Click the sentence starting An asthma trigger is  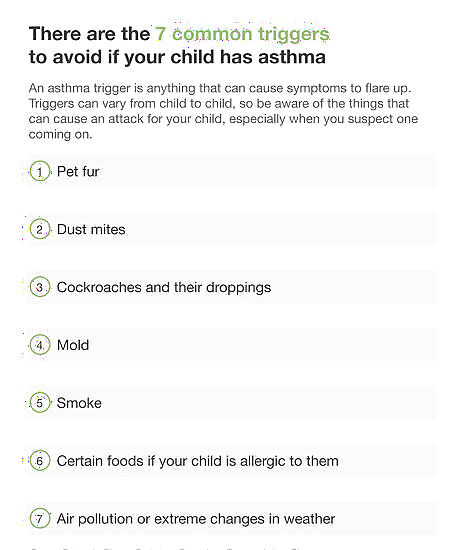coord(220,88)
